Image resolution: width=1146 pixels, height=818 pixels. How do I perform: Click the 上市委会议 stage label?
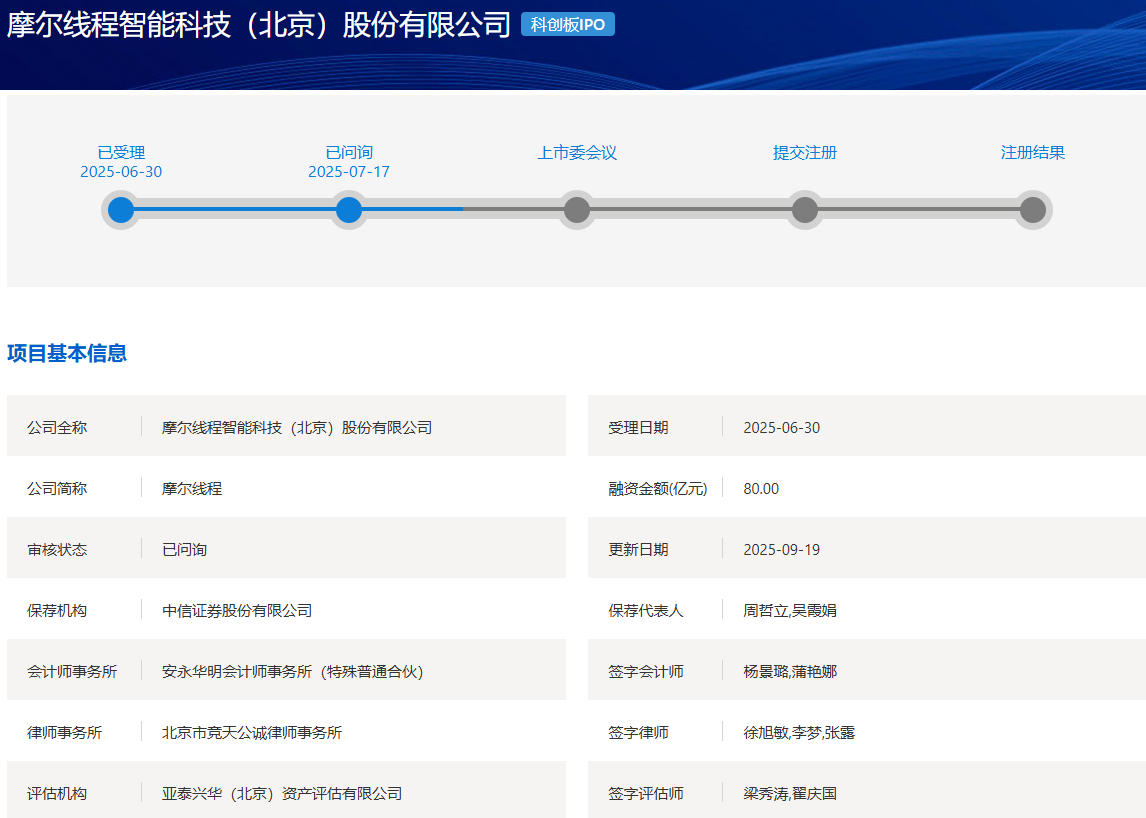576,153
